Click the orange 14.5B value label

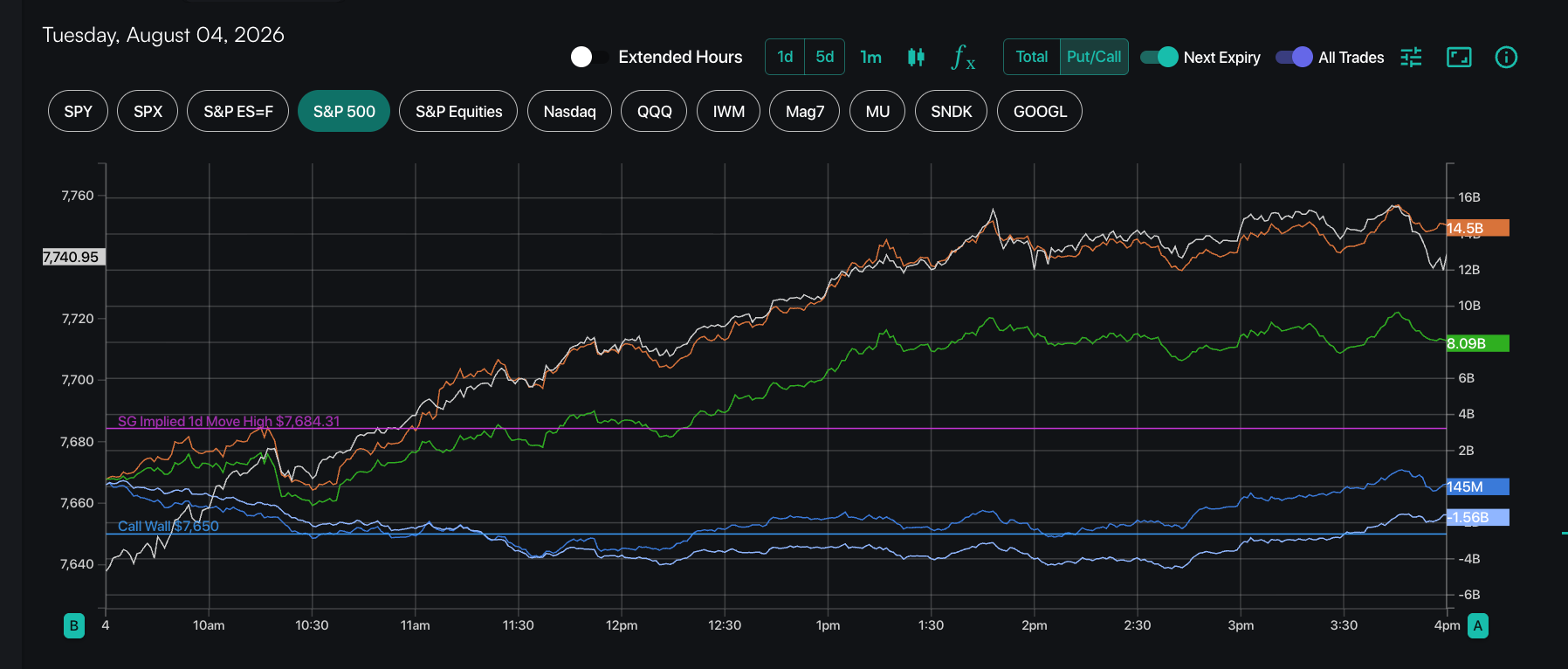pyautogui.click(x=1477, y=228)
